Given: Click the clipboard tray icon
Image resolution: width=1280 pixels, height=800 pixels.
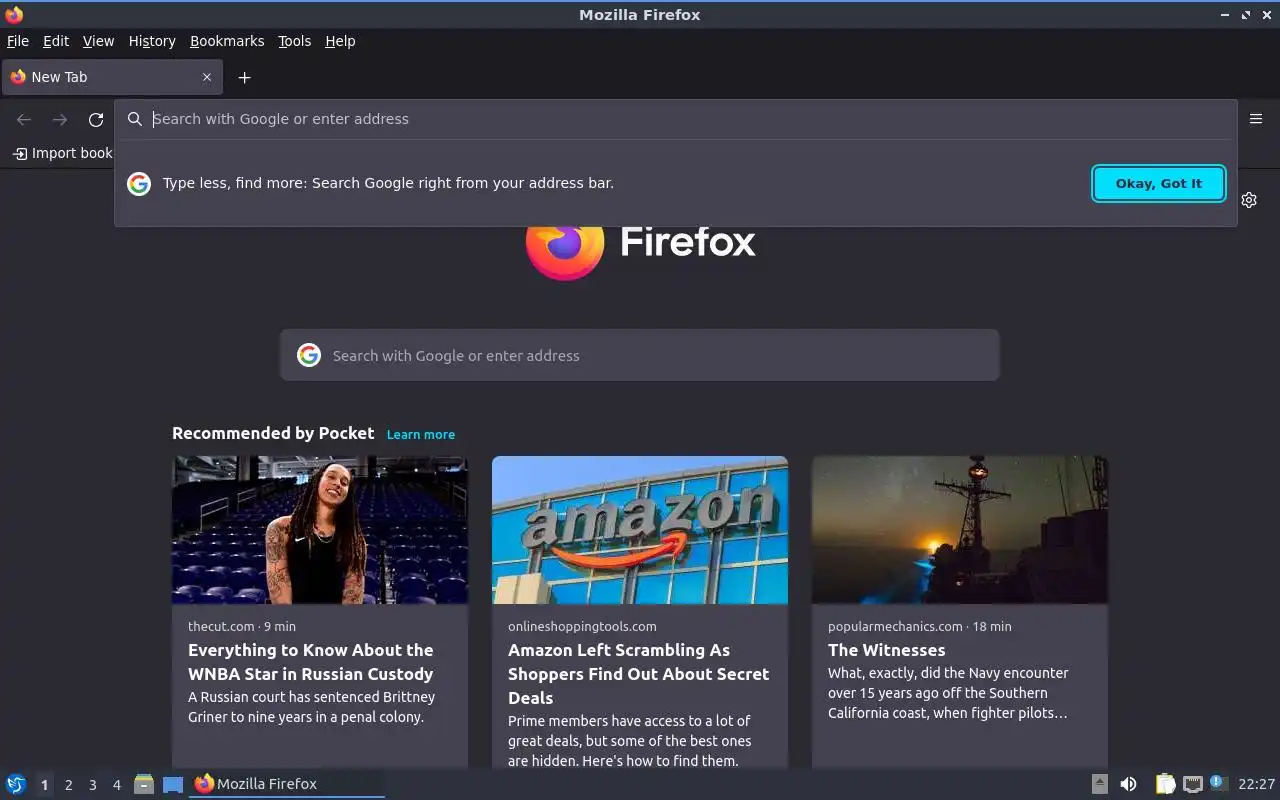Looking at the screenshot, I should pyautogui.click(x=1165, y=784).
